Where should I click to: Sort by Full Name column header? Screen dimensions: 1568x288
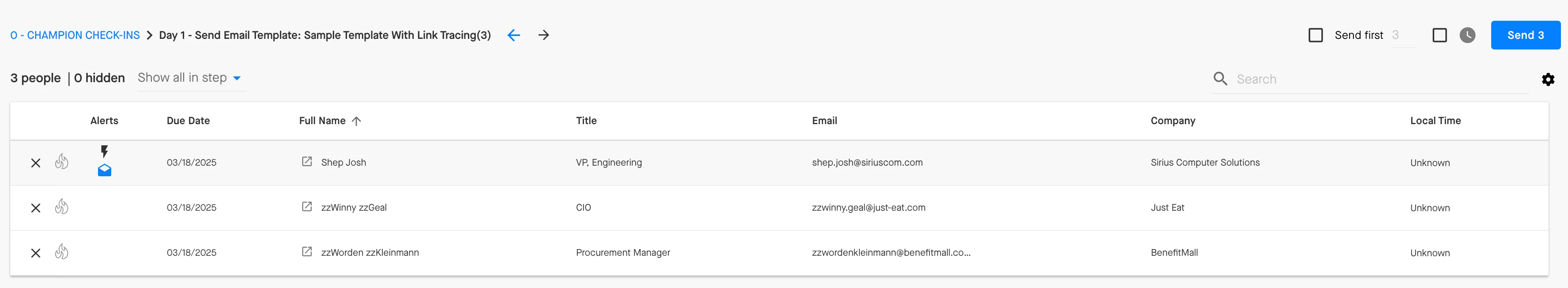(322, 121)
